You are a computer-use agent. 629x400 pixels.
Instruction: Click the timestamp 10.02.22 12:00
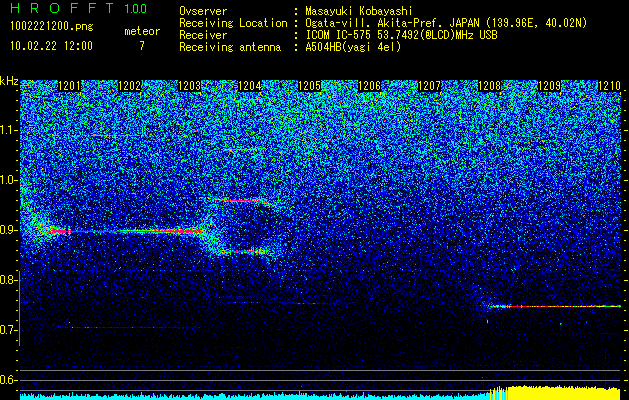coord(51,46)
